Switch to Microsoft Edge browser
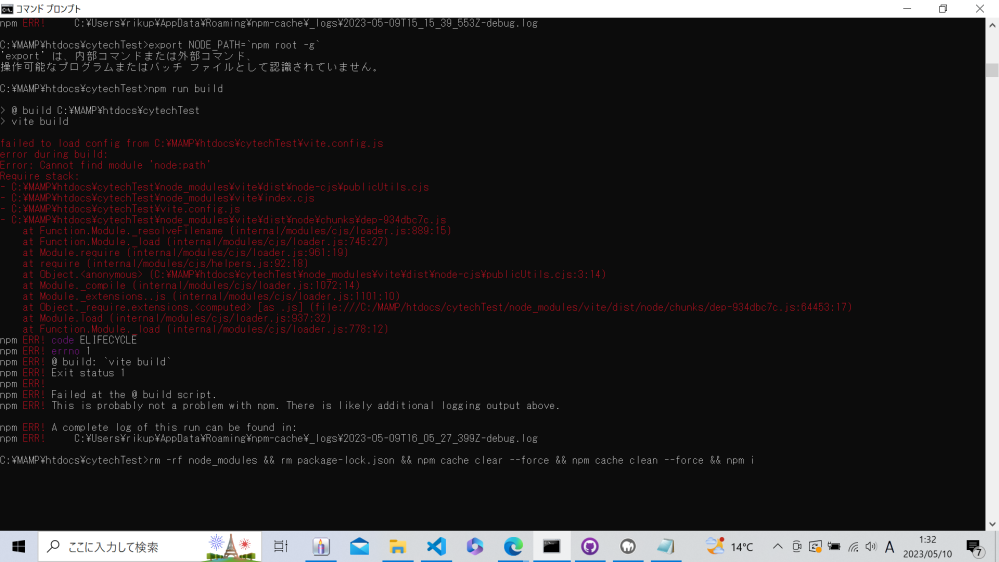This screenshot has width=999, height=562. coord(513,547)
